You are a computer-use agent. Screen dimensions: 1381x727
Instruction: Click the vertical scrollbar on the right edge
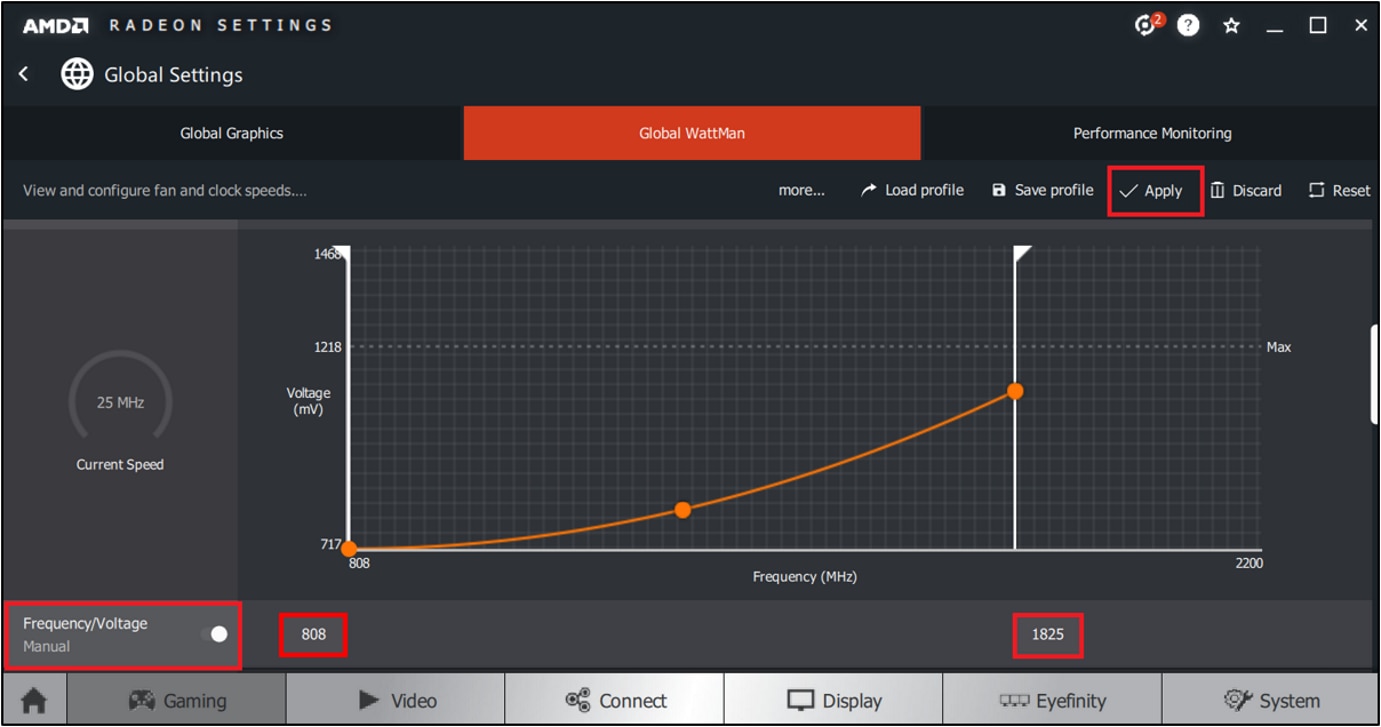(x=1375, y=375)
